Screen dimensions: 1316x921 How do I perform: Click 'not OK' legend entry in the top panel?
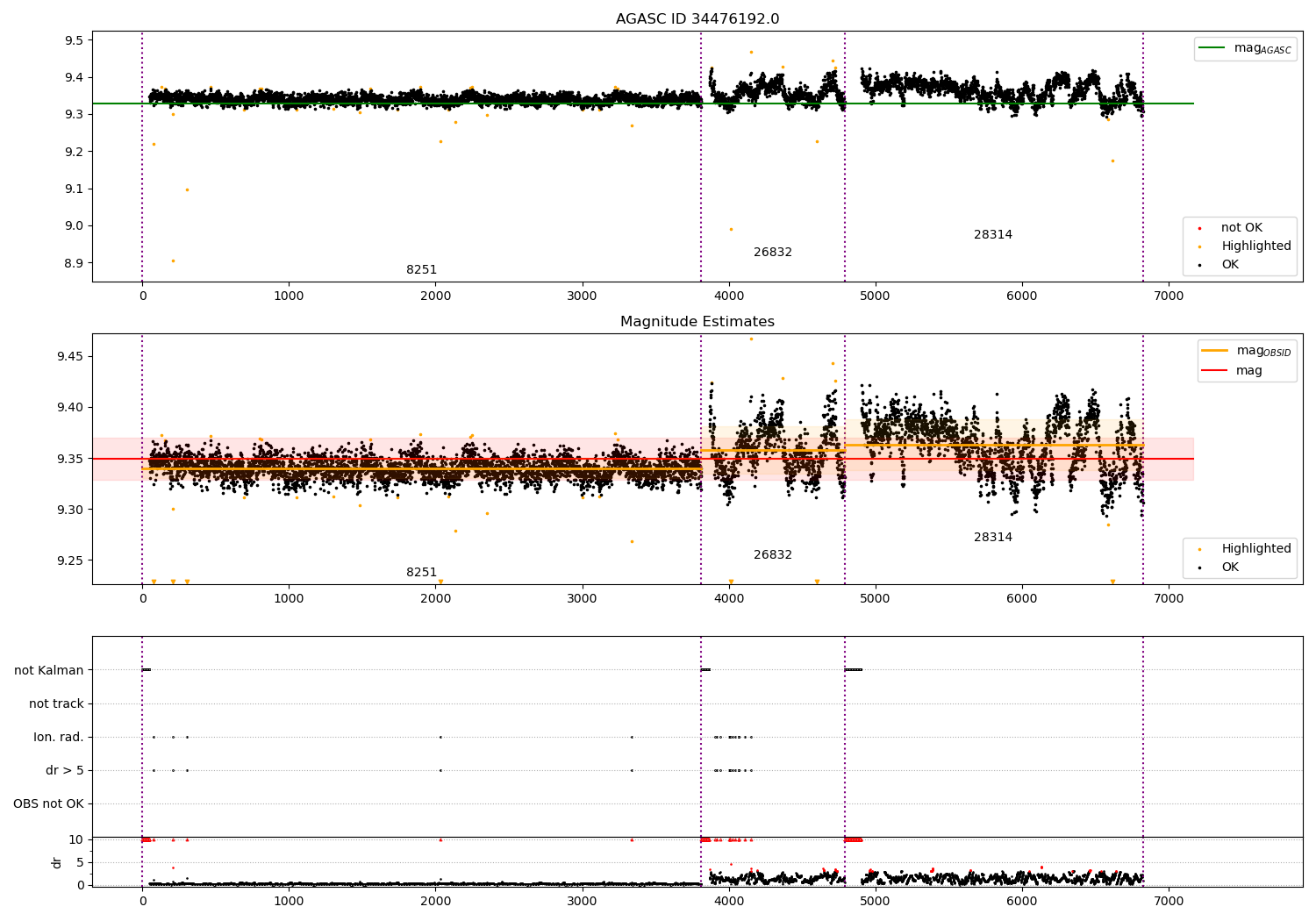click(x=1241, y=228)
